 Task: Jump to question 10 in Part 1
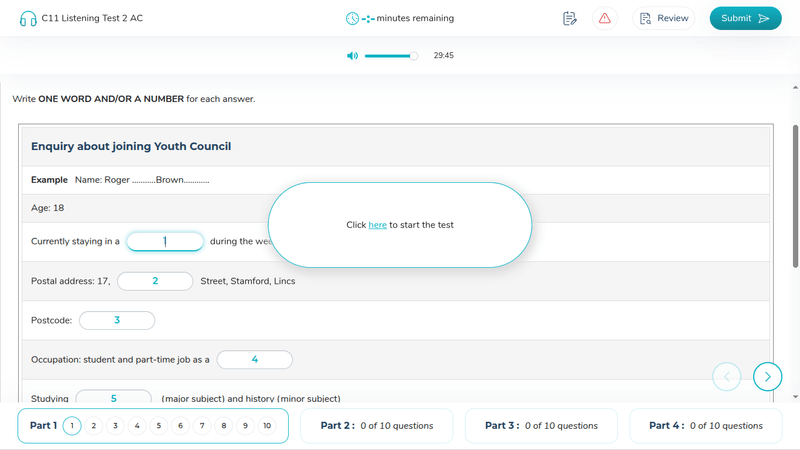point(267,426)
